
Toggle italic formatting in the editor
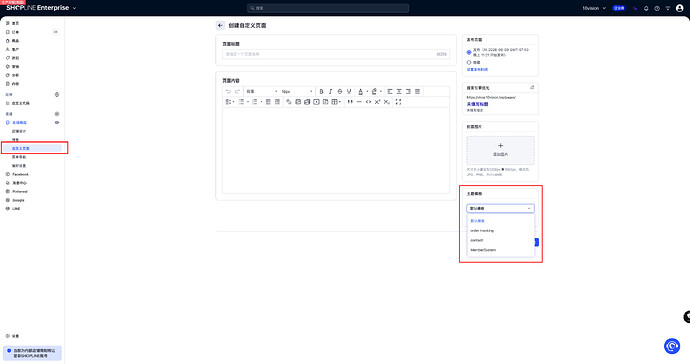coord(330,92)
